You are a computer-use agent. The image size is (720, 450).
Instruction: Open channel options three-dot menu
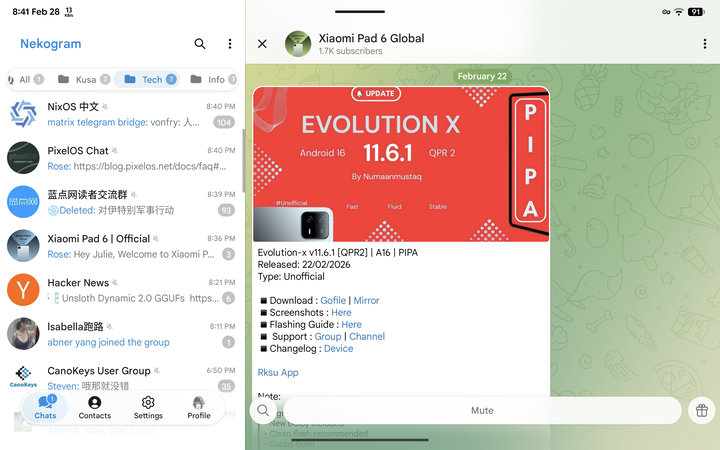point(704,44)
